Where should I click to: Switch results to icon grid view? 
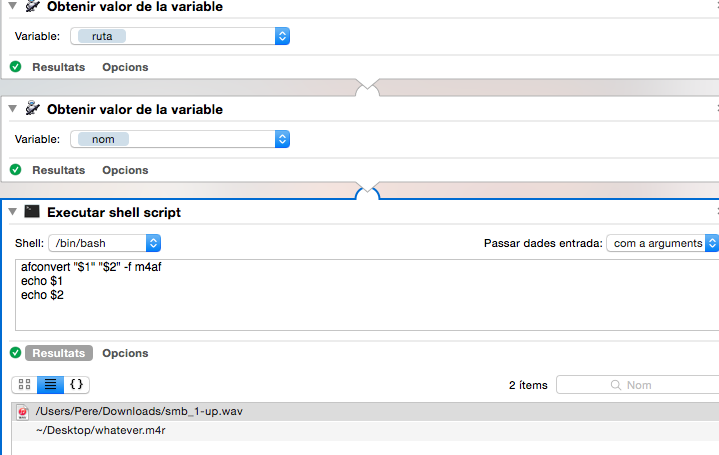pos(25,384)
